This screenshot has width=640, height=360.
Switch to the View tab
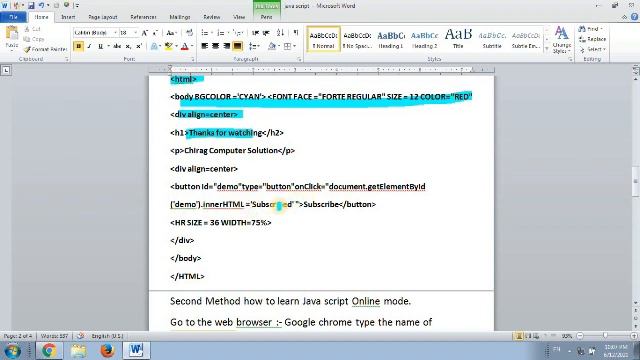click(x=239, y=17)
